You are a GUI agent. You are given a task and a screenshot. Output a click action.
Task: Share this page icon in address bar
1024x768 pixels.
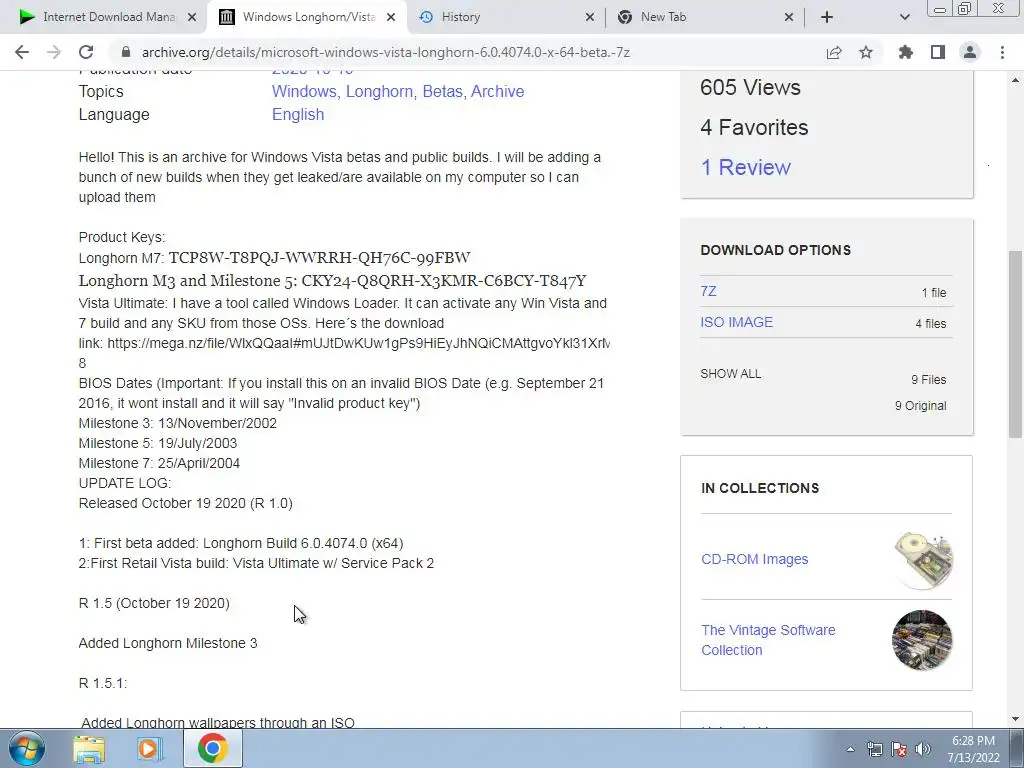[x=834, y=52]
